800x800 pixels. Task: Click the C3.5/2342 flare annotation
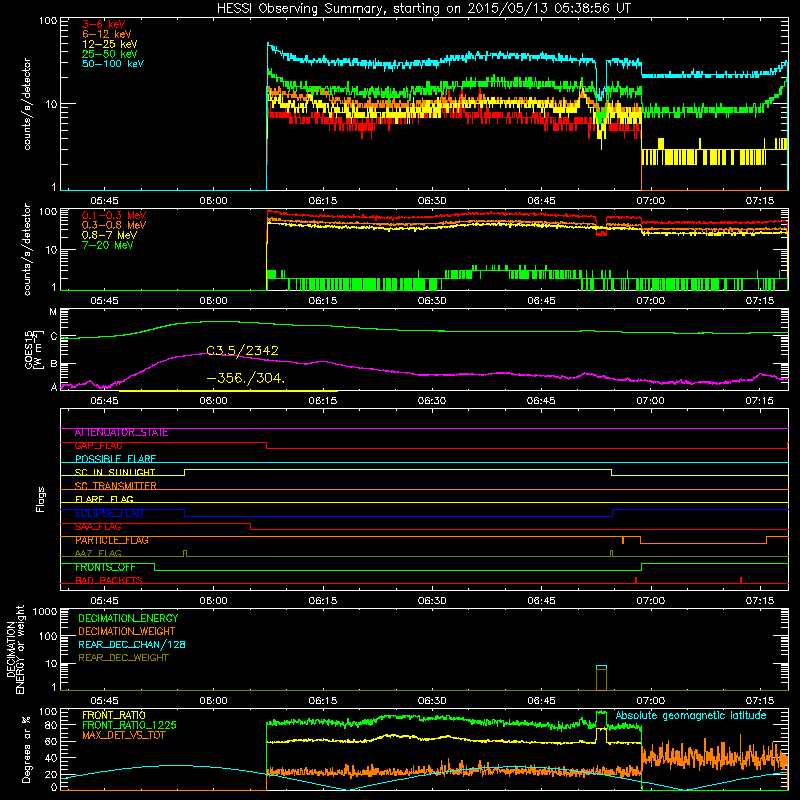click(242, 351)
